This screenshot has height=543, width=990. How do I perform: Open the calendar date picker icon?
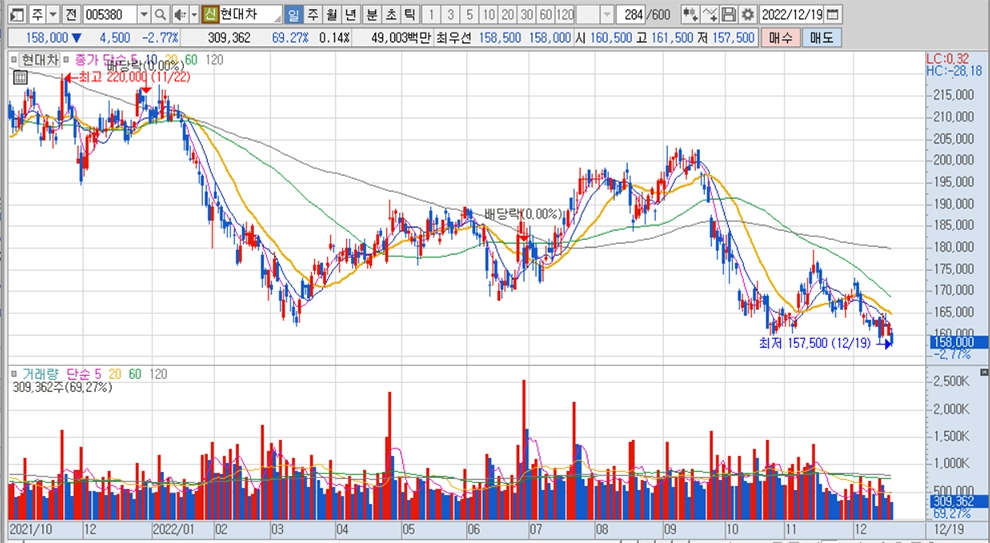pyautogui.click(x=833, y=15)
